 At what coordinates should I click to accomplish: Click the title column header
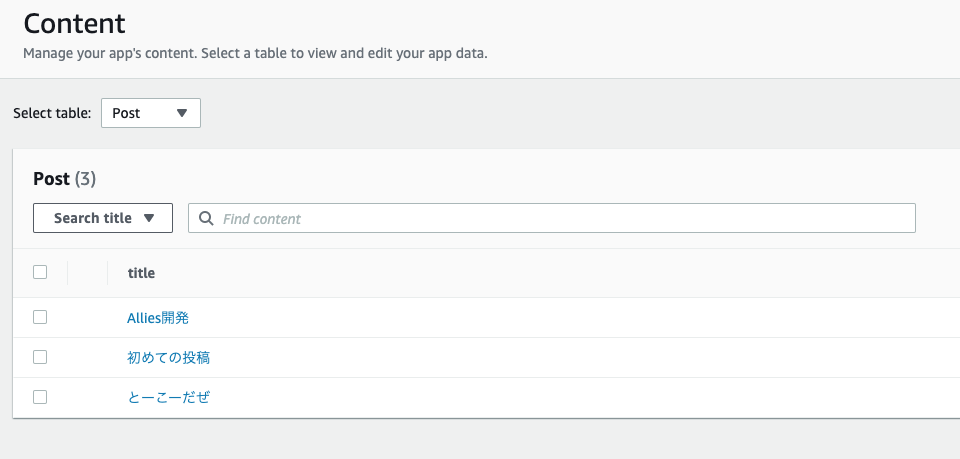click(x=141, y=273)
